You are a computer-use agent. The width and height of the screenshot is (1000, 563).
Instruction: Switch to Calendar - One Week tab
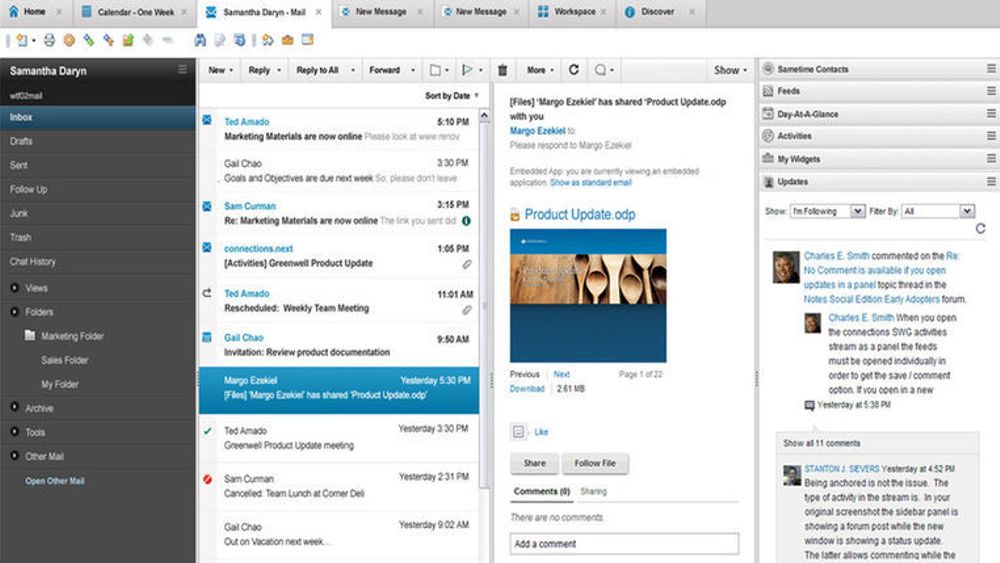pos(135,12)
